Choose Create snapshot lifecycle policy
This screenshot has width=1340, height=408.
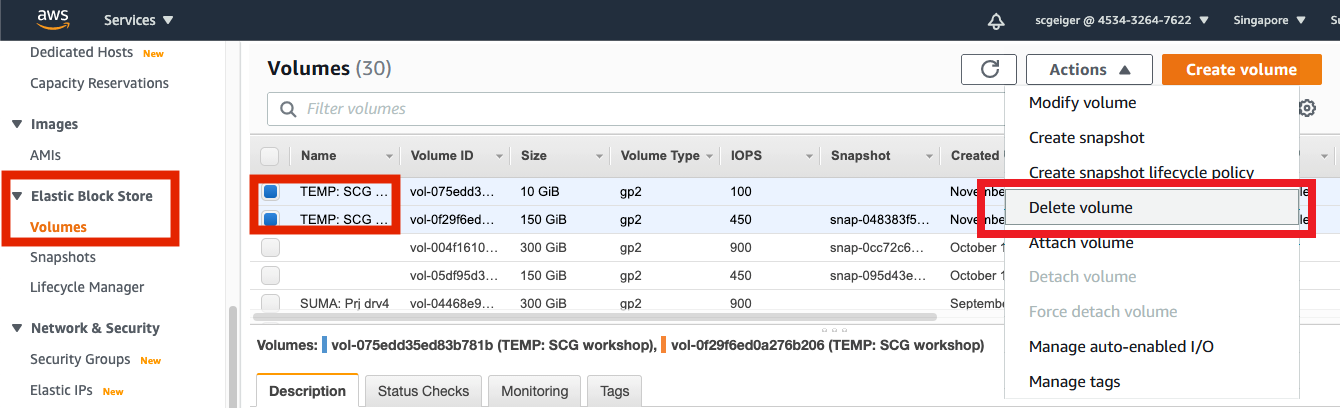[1141, 172]
